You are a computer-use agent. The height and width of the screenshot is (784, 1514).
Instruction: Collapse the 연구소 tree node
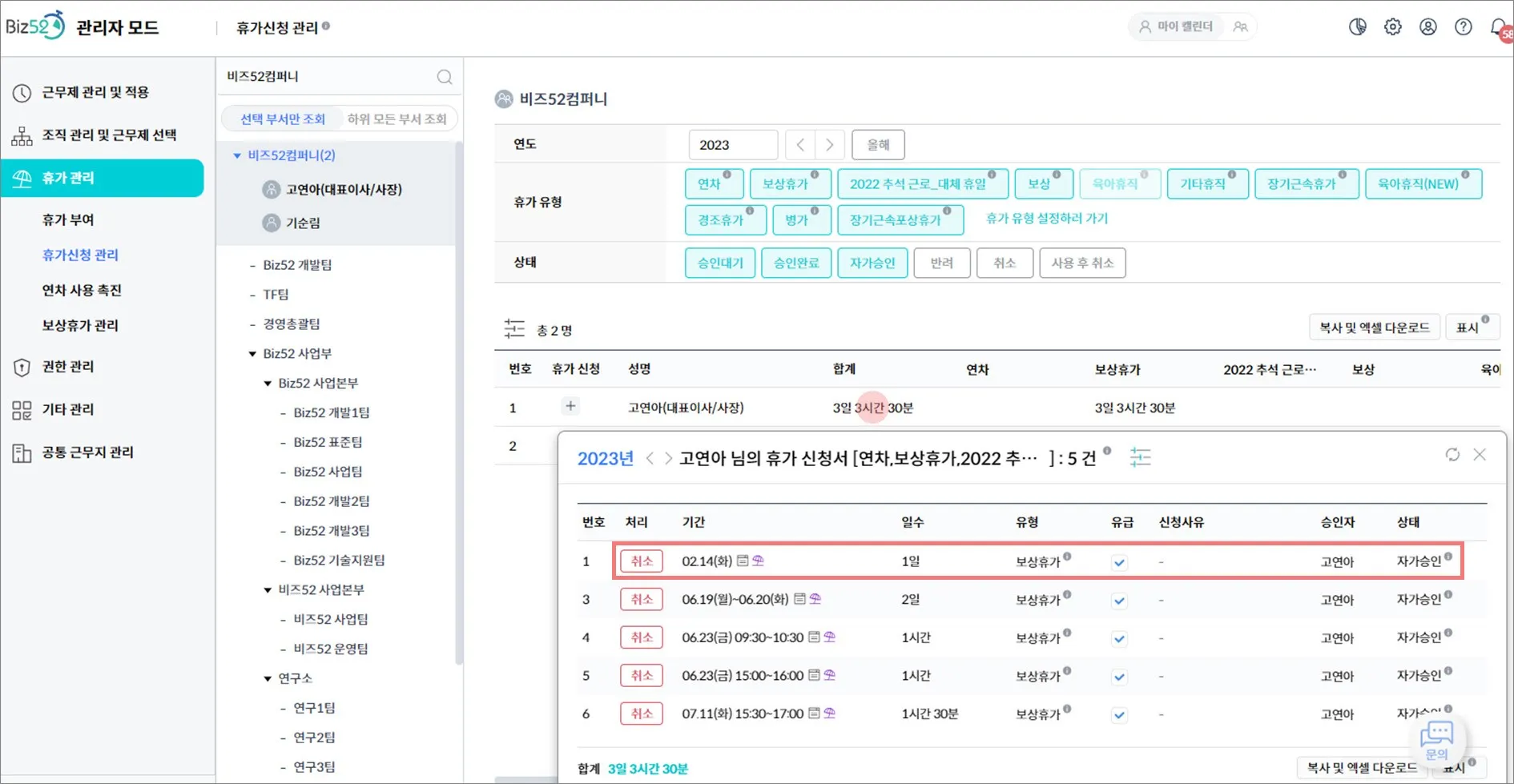click(268, 678)
